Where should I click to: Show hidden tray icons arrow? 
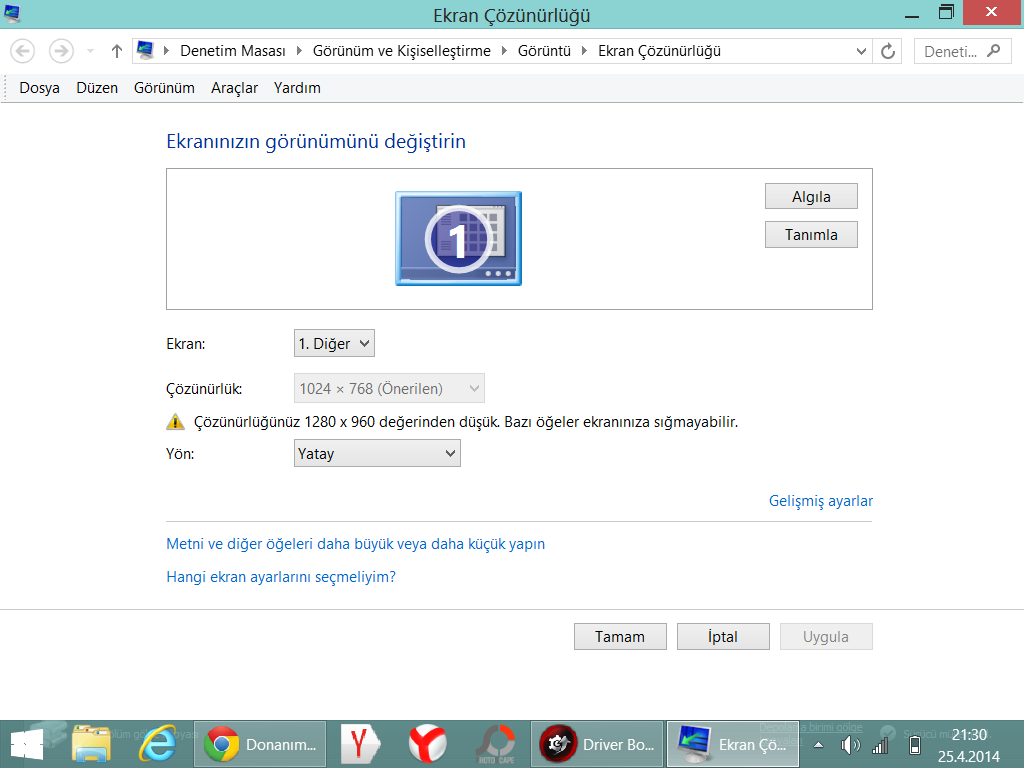click(x=818, y=745)
